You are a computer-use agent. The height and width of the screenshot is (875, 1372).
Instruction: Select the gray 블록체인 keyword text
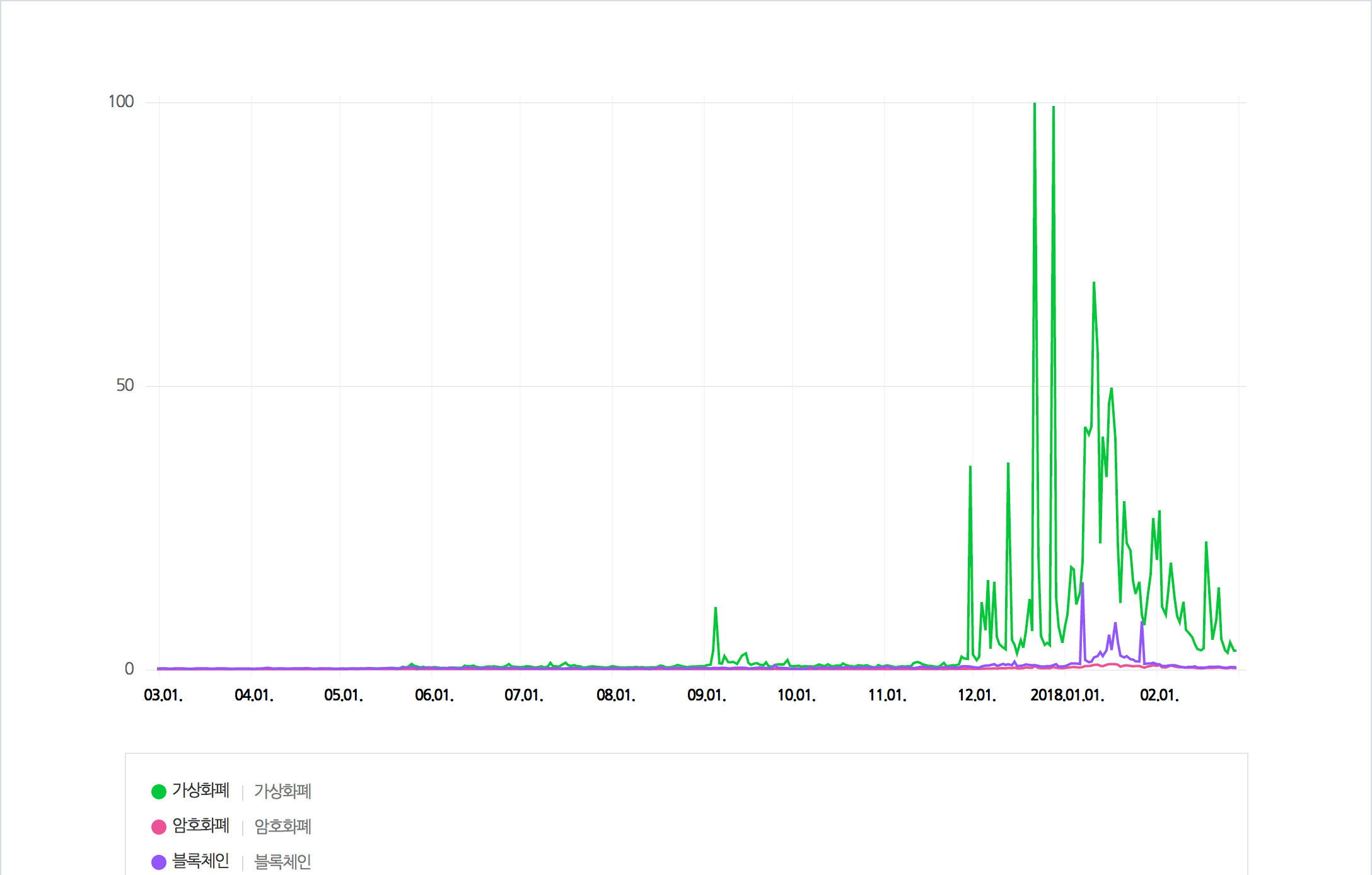[282, 862]
